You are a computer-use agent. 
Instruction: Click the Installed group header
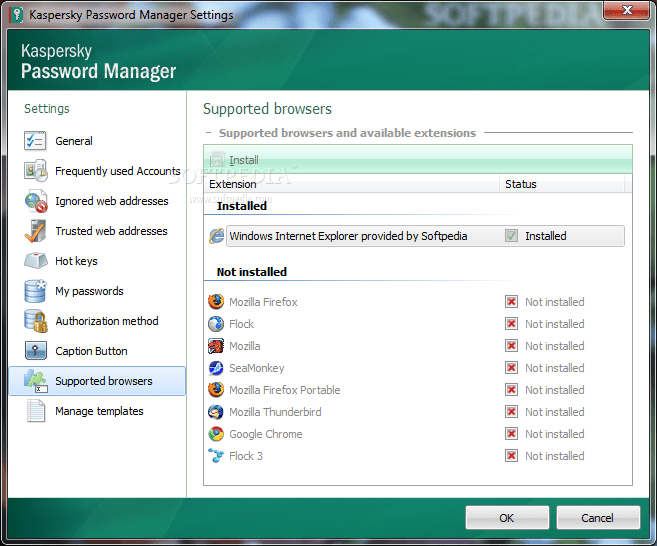[x=242, y=206]
